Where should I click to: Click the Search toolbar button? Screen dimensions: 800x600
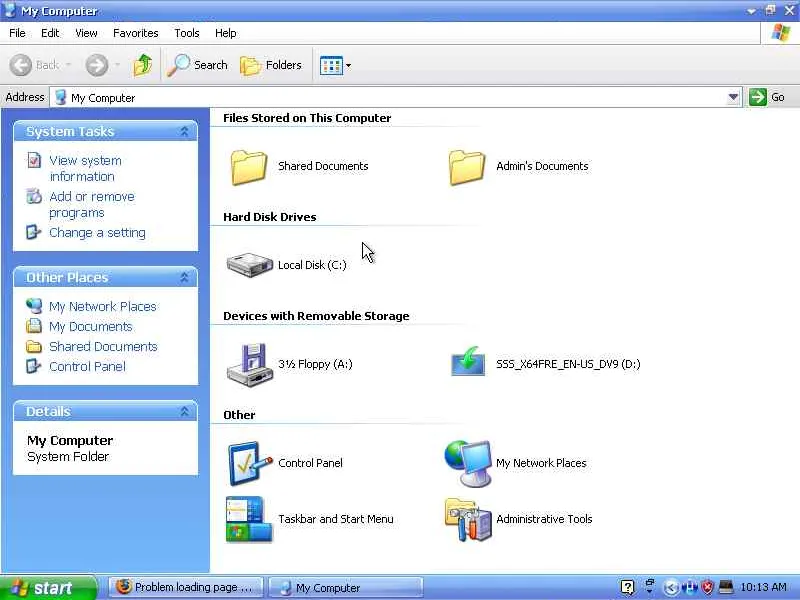[x=197, y=65]
